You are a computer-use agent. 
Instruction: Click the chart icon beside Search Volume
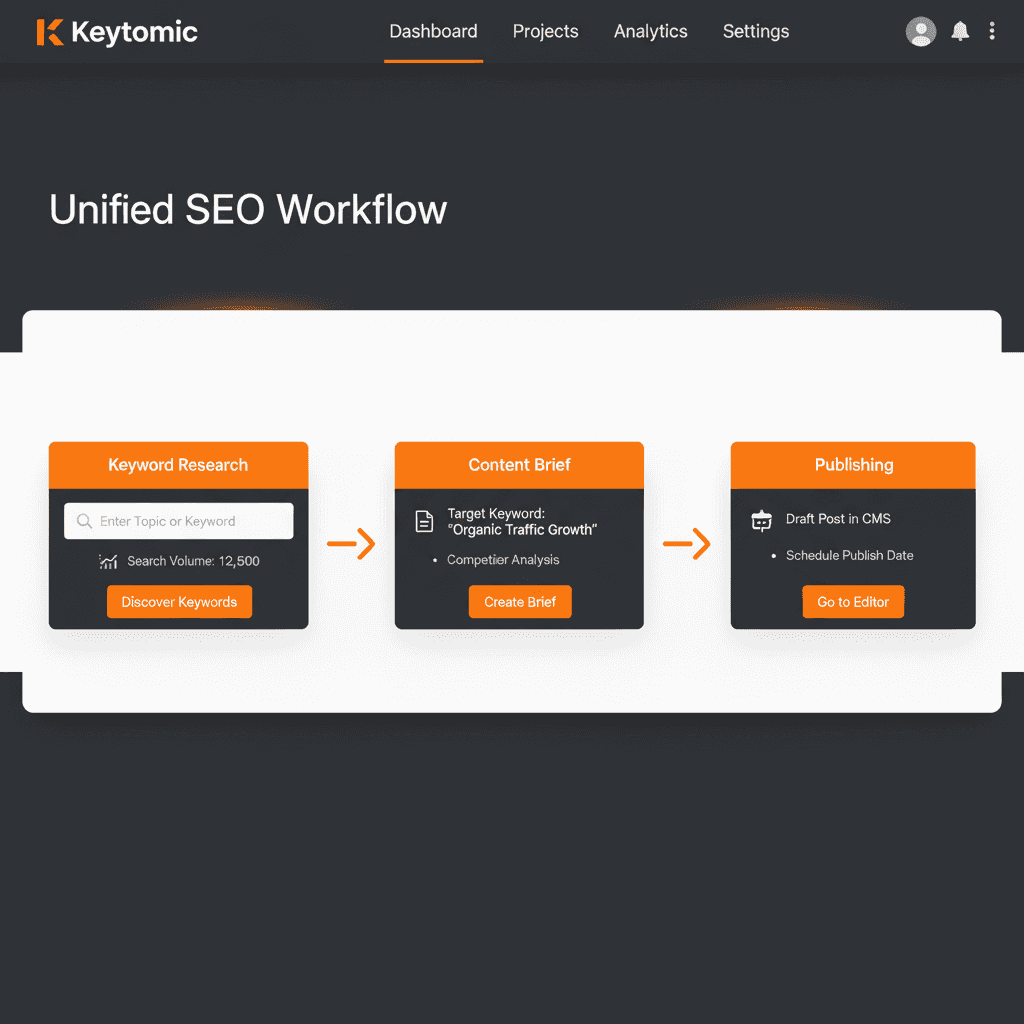pos(108,561)
